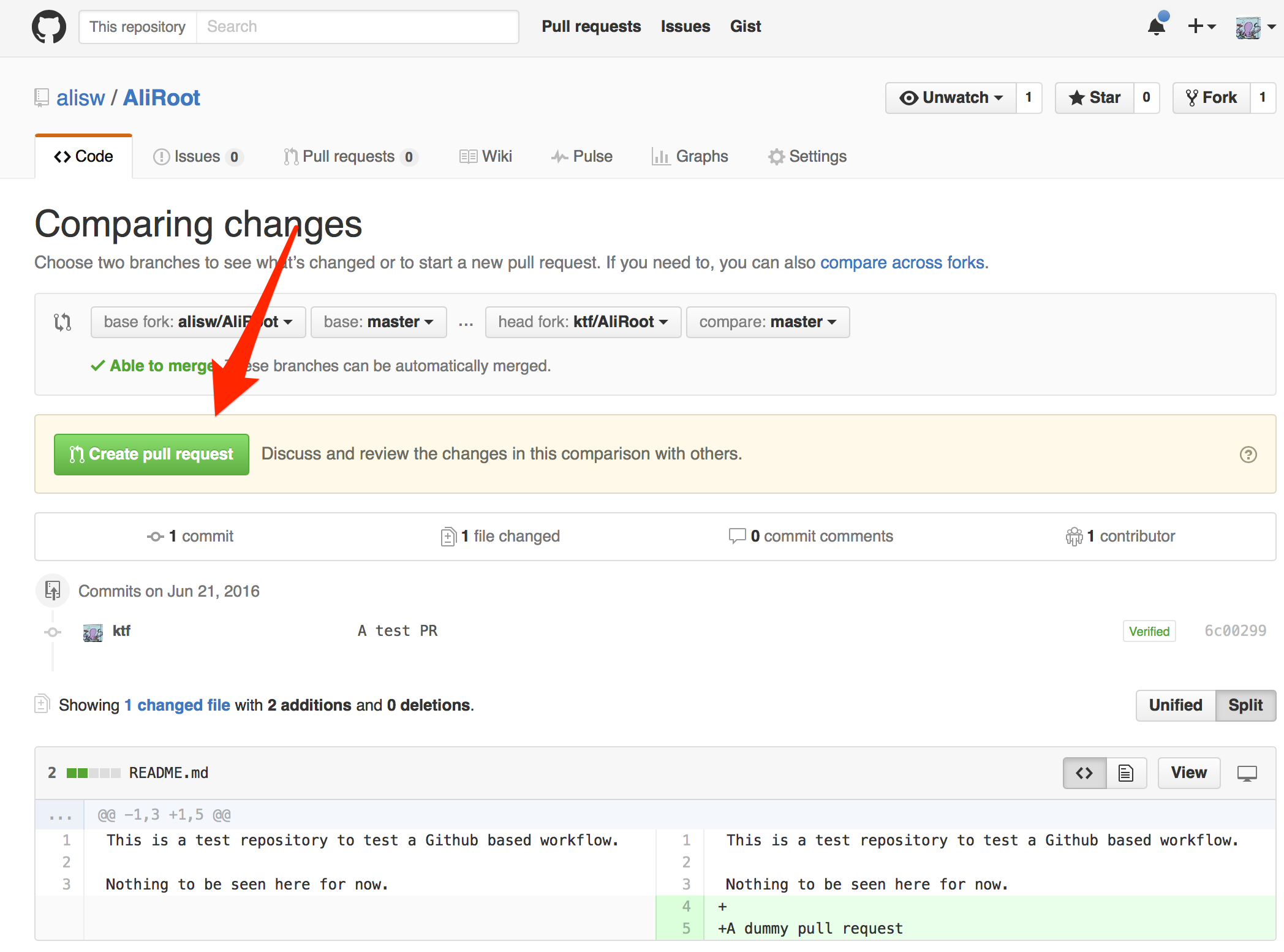Expand the head fork ktf/AliRoot dropdown
Screen dimensions: 1284x952
[583, 322]
